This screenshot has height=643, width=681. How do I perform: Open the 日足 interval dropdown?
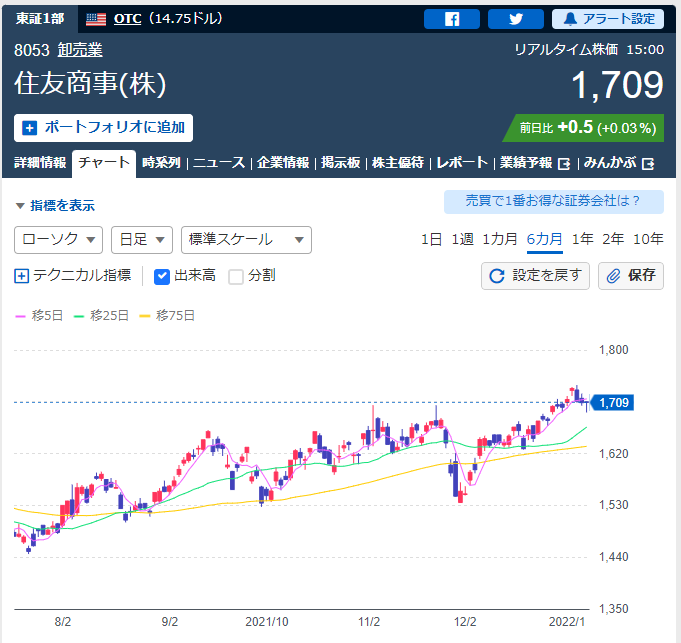pos(142,240)
